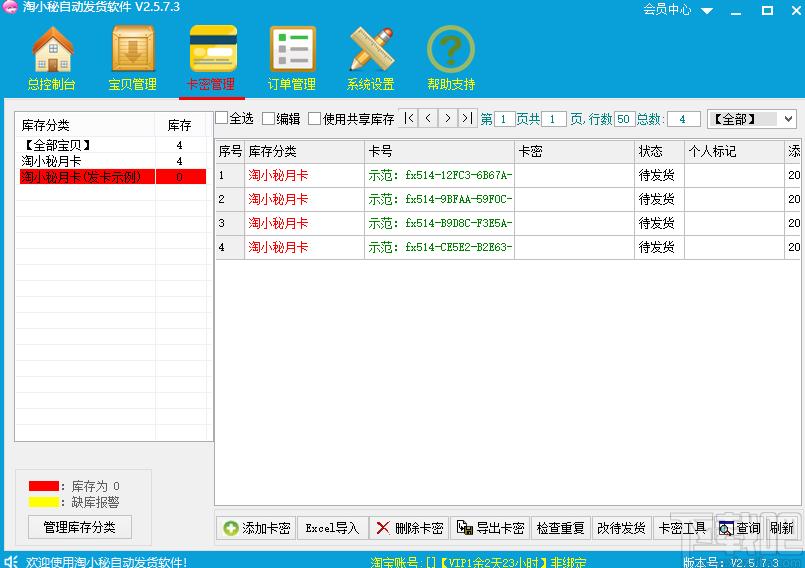The image size is (805, 568).
Task: Select card fx514-B9D8C-F3E5A- row
Action: point(508,223)
